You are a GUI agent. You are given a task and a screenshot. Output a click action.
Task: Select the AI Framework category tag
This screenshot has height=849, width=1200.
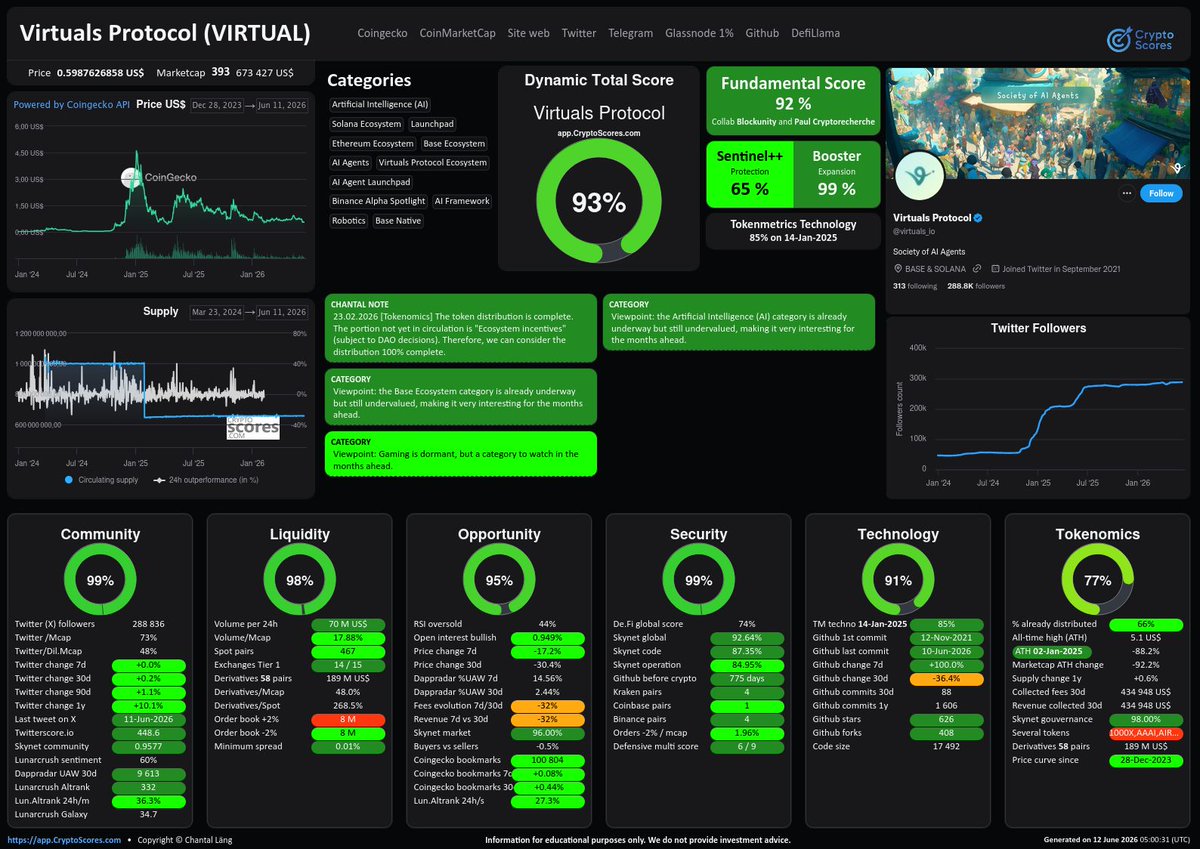coord(462,201)
